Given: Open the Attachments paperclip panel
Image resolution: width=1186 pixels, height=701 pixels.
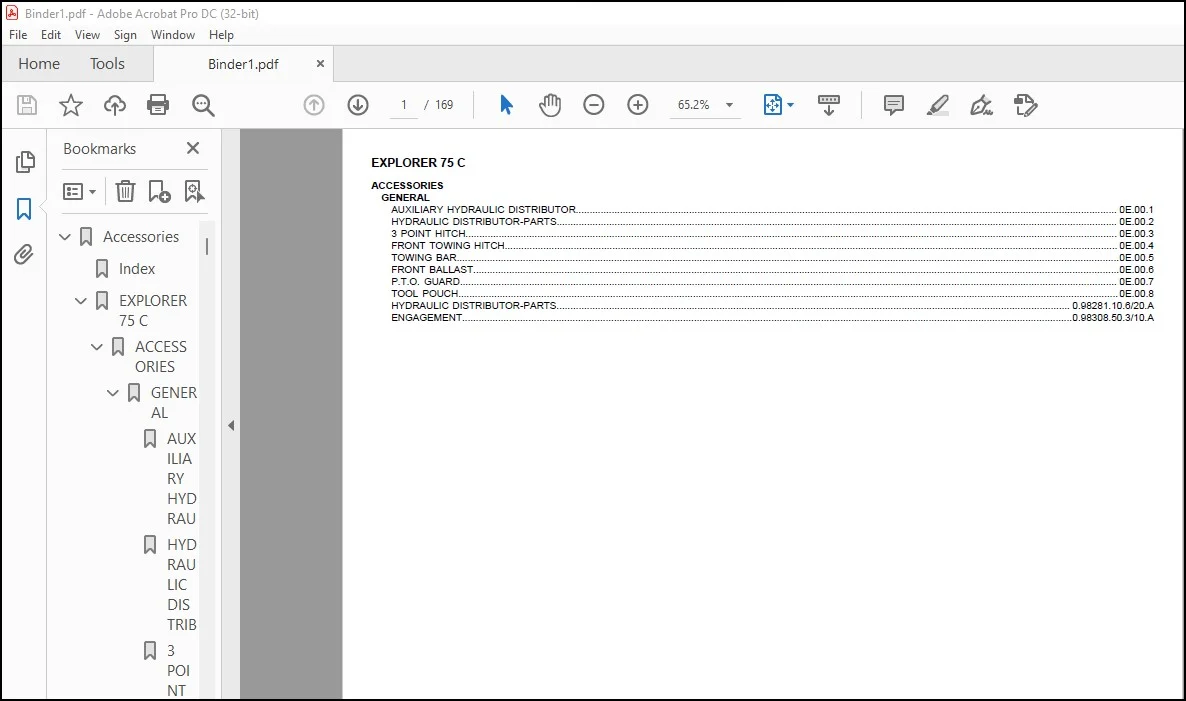Looking at the screenshot, I should tap(24, 255).
